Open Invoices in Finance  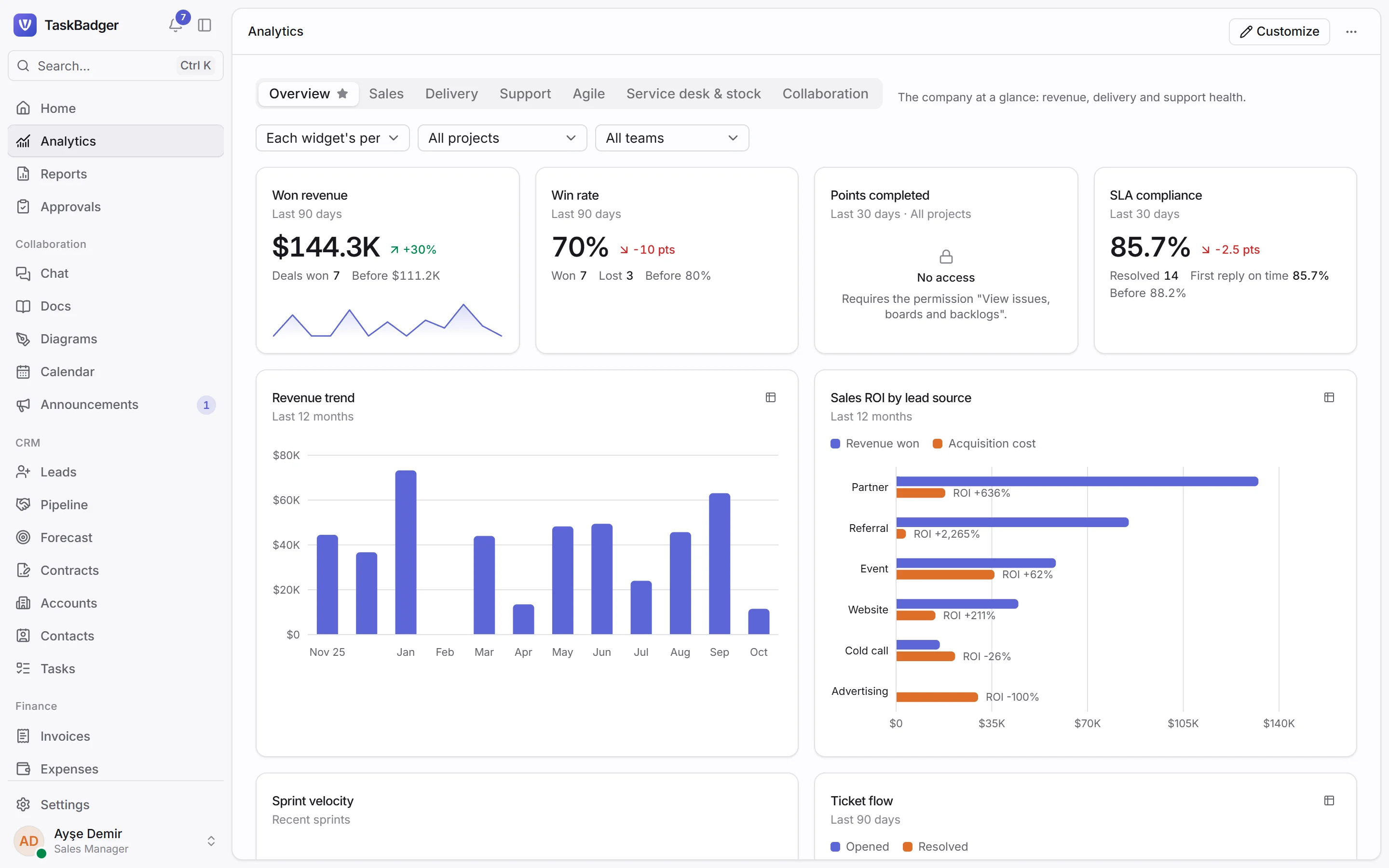coord(115,736)
